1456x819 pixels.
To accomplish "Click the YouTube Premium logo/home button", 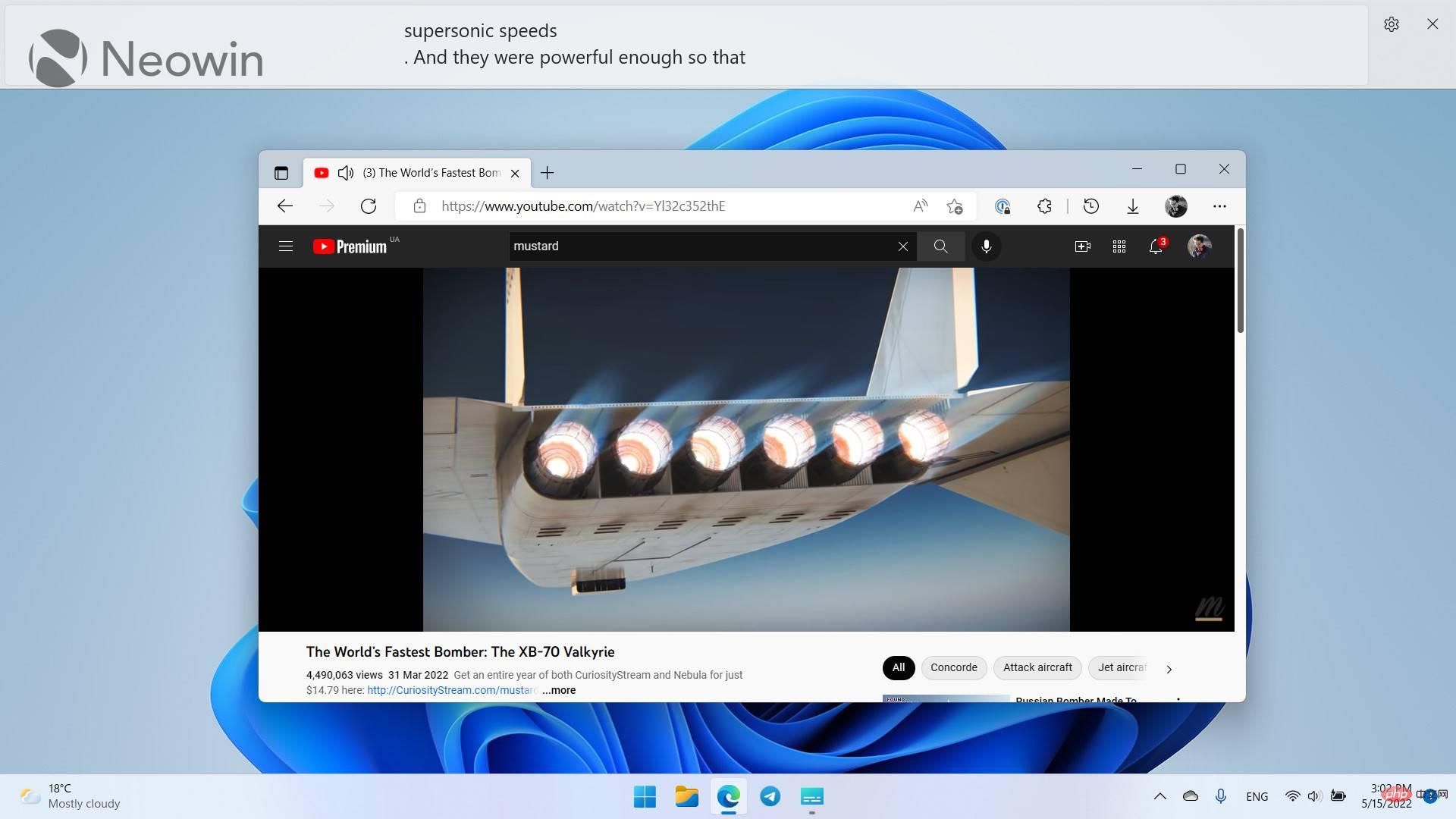I will [350, 246].
